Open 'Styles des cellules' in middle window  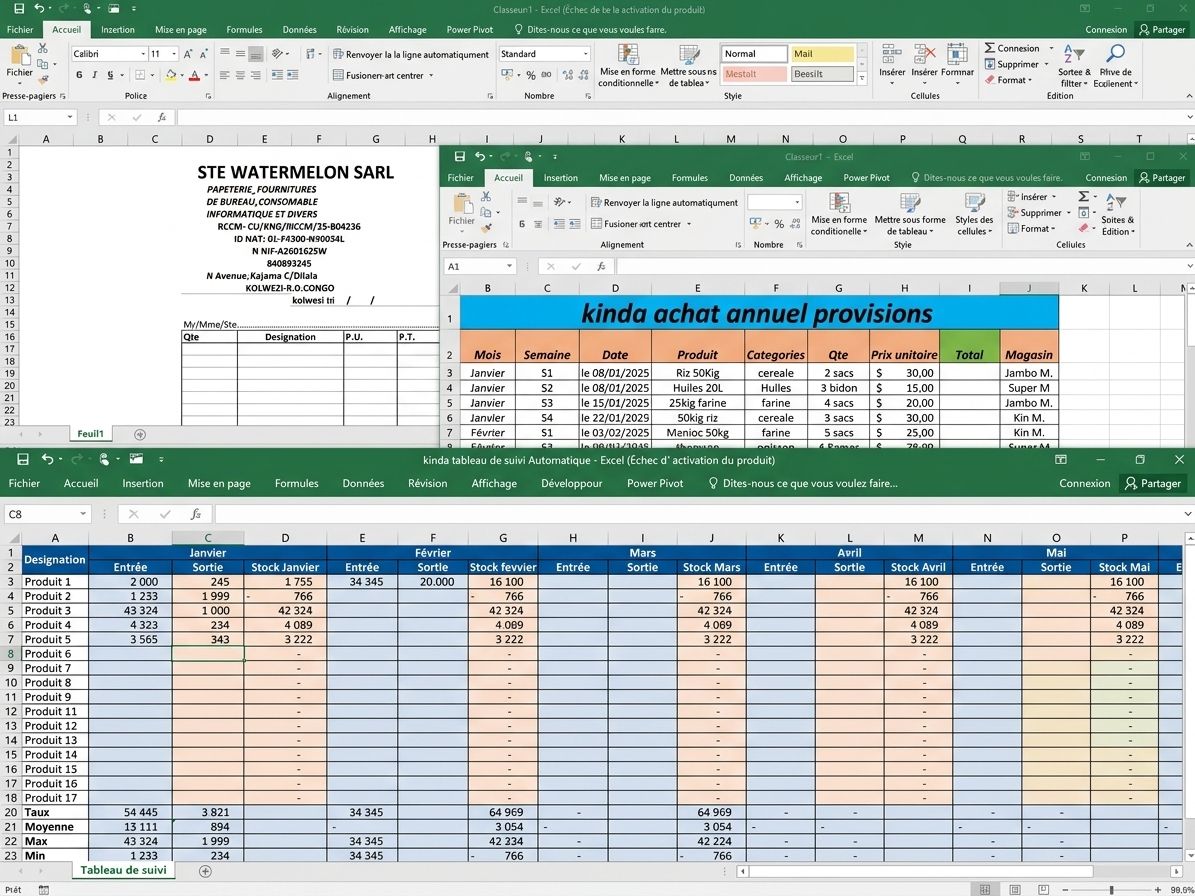pyautogui.click(x=974, y=214)
